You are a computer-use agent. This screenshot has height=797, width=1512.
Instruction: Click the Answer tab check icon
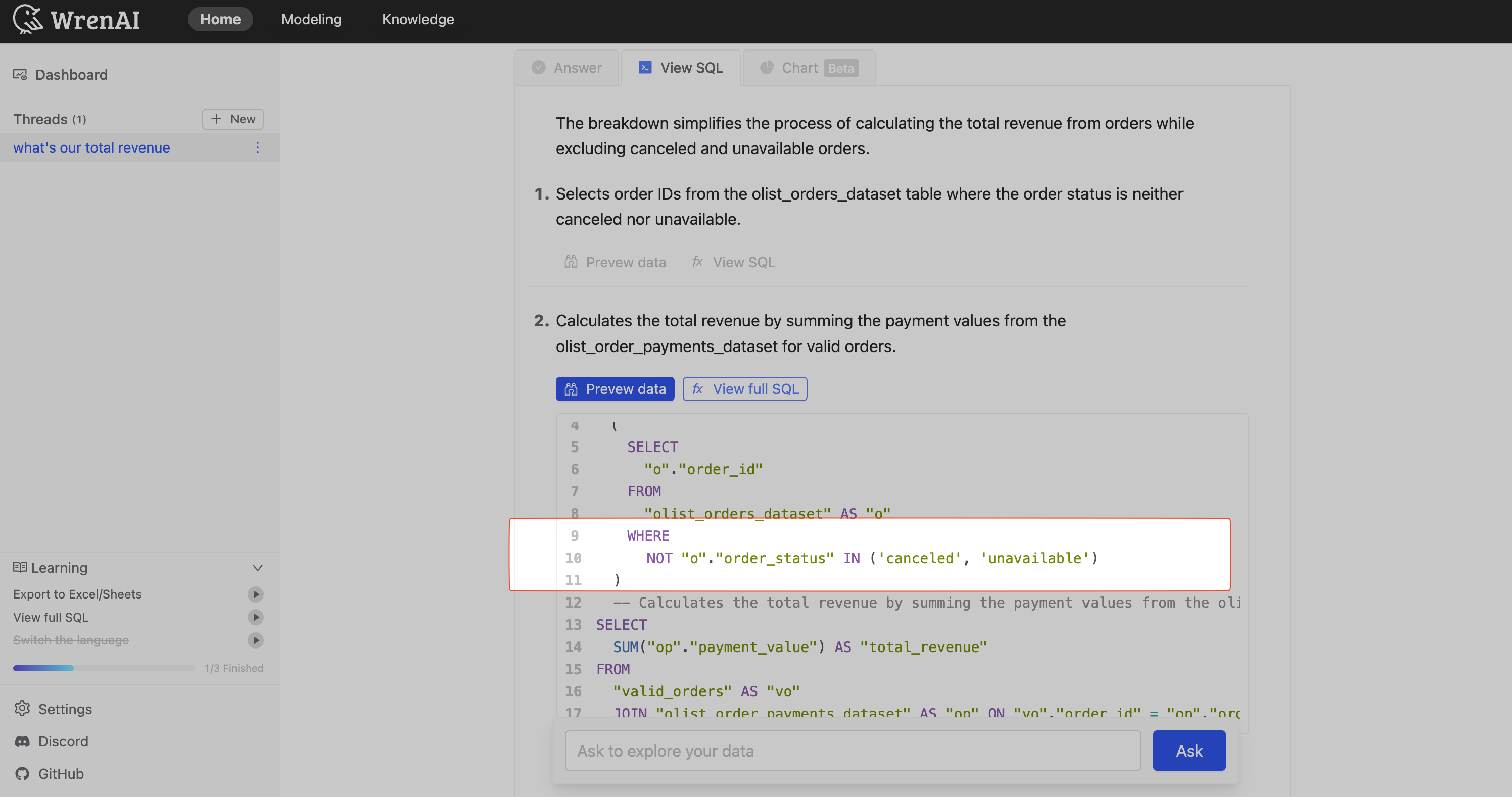(x=538, y=68)
